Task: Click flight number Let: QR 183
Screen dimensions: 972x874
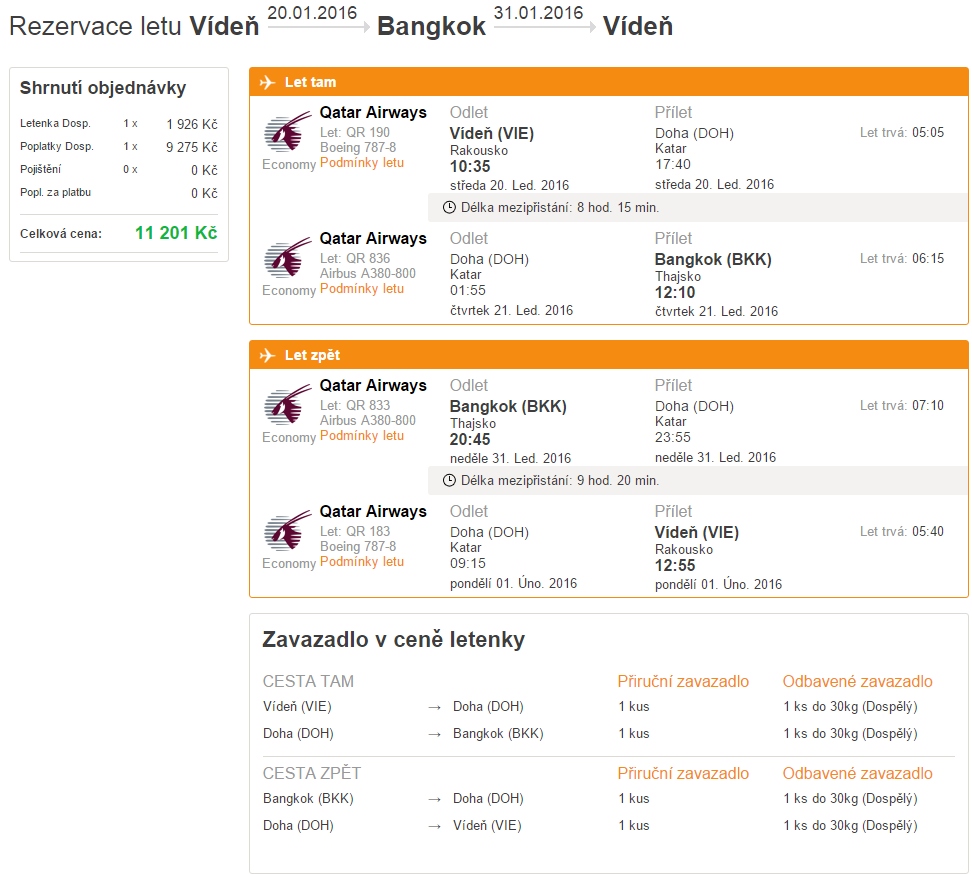Action: coord(355,531)
